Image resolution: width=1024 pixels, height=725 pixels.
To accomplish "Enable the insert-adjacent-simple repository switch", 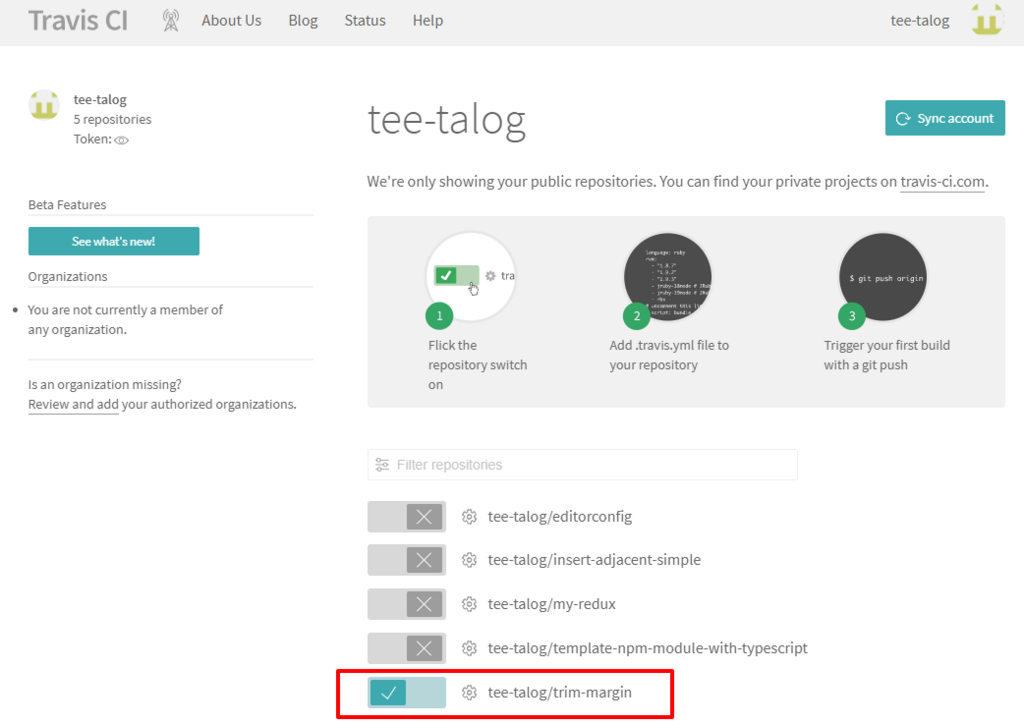I will coord(406,560).
